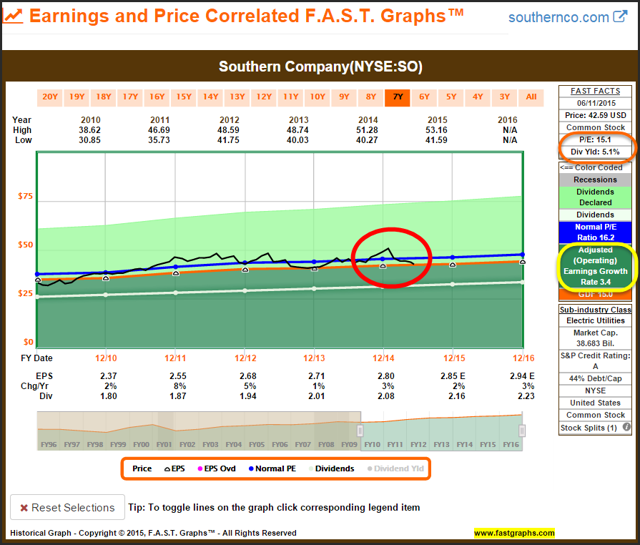640x545 pixels.
Task: Click the Reset Selections button
Action: (67, 507)
